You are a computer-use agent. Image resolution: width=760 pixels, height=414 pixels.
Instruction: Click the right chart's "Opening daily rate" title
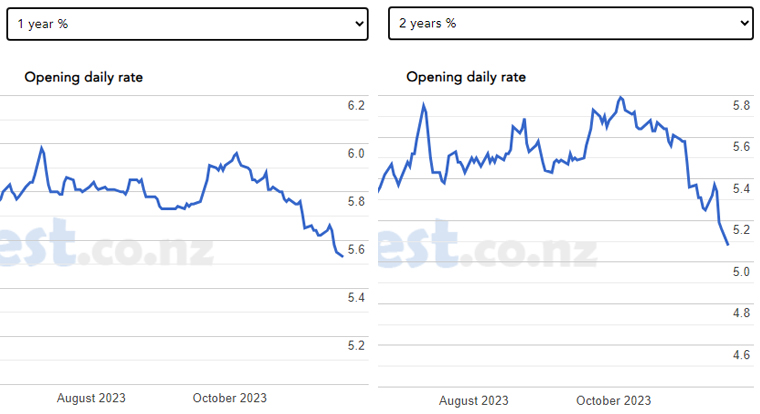(465, 77)
